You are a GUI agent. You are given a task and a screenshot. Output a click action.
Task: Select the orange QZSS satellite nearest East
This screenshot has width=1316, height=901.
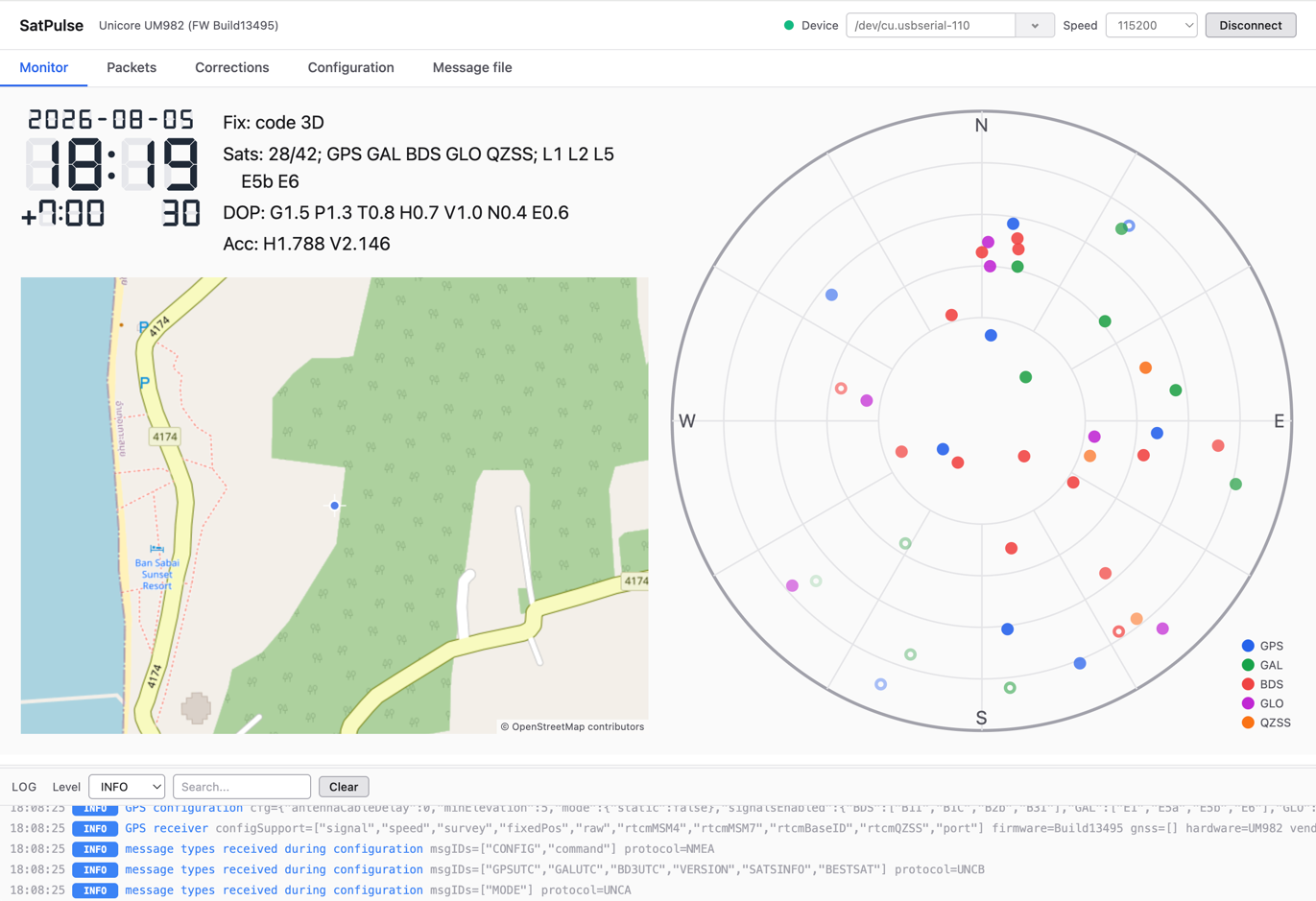click(1145, 368)
